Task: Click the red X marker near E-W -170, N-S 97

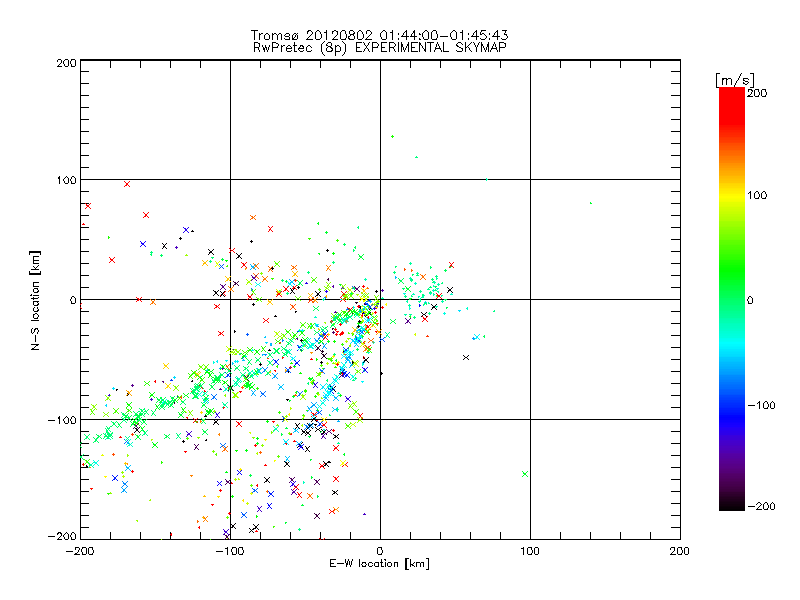Action: (127, 184)
